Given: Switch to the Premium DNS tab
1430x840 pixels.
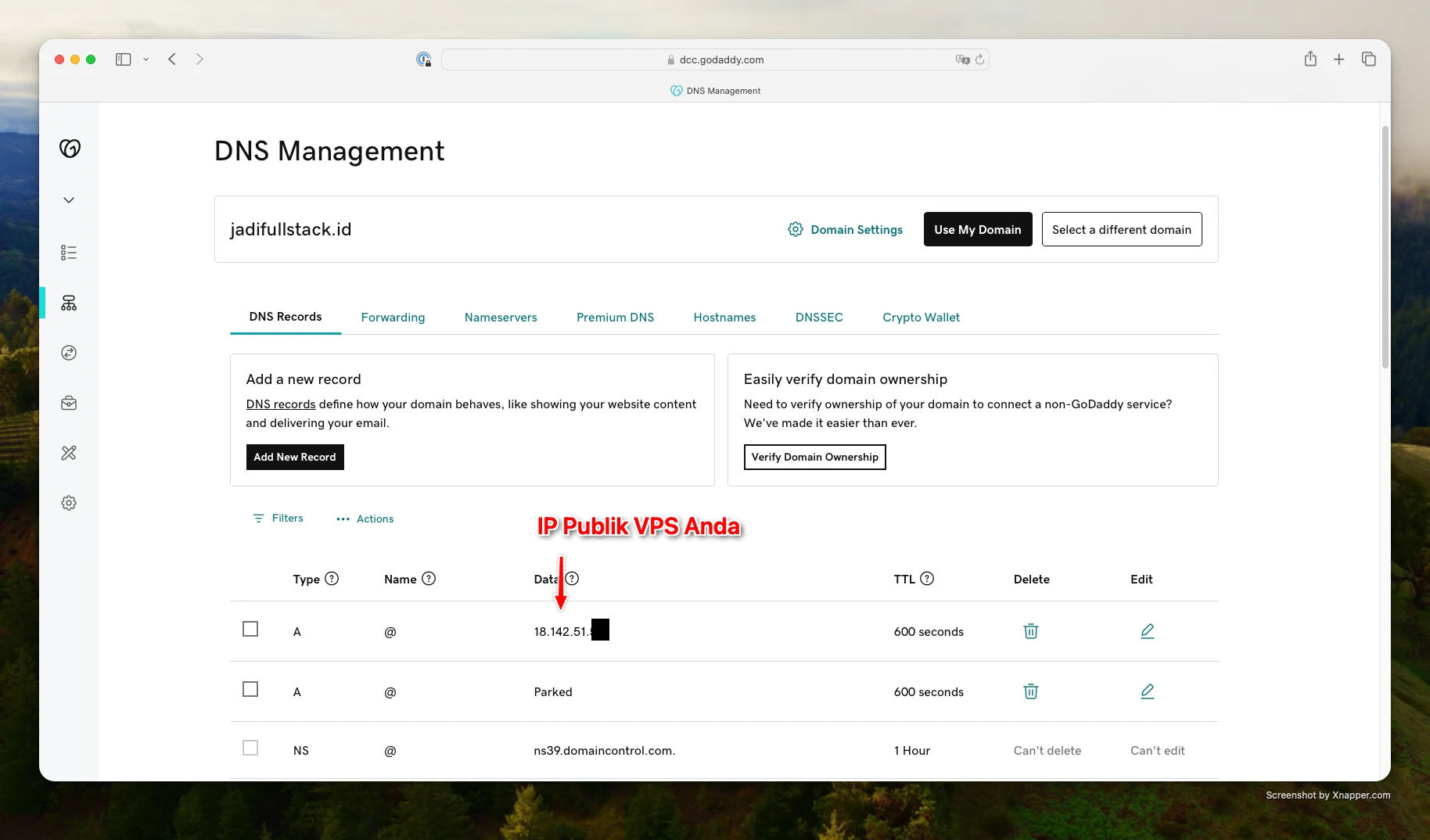Looking at the screenshot, I should [x=615, y=318].
